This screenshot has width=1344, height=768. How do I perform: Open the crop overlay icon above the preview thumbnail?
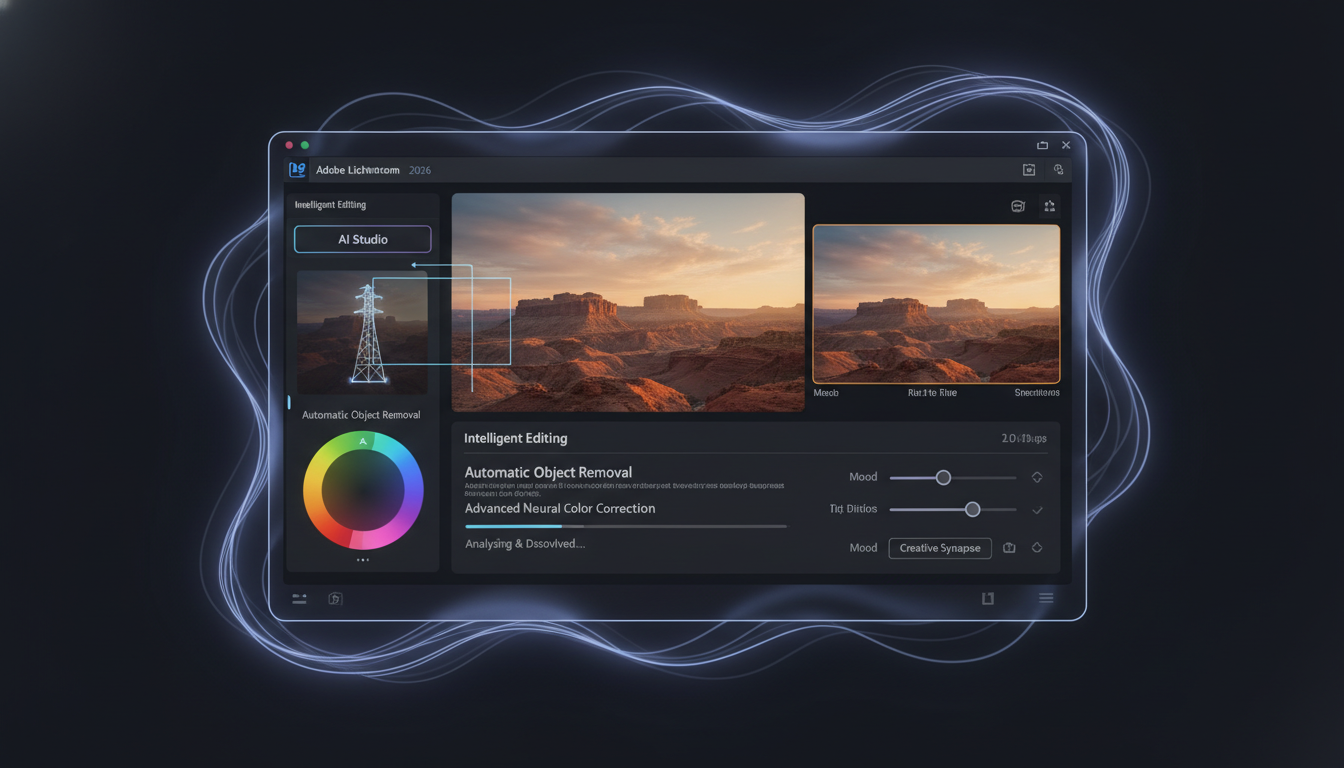point(1017,205)
